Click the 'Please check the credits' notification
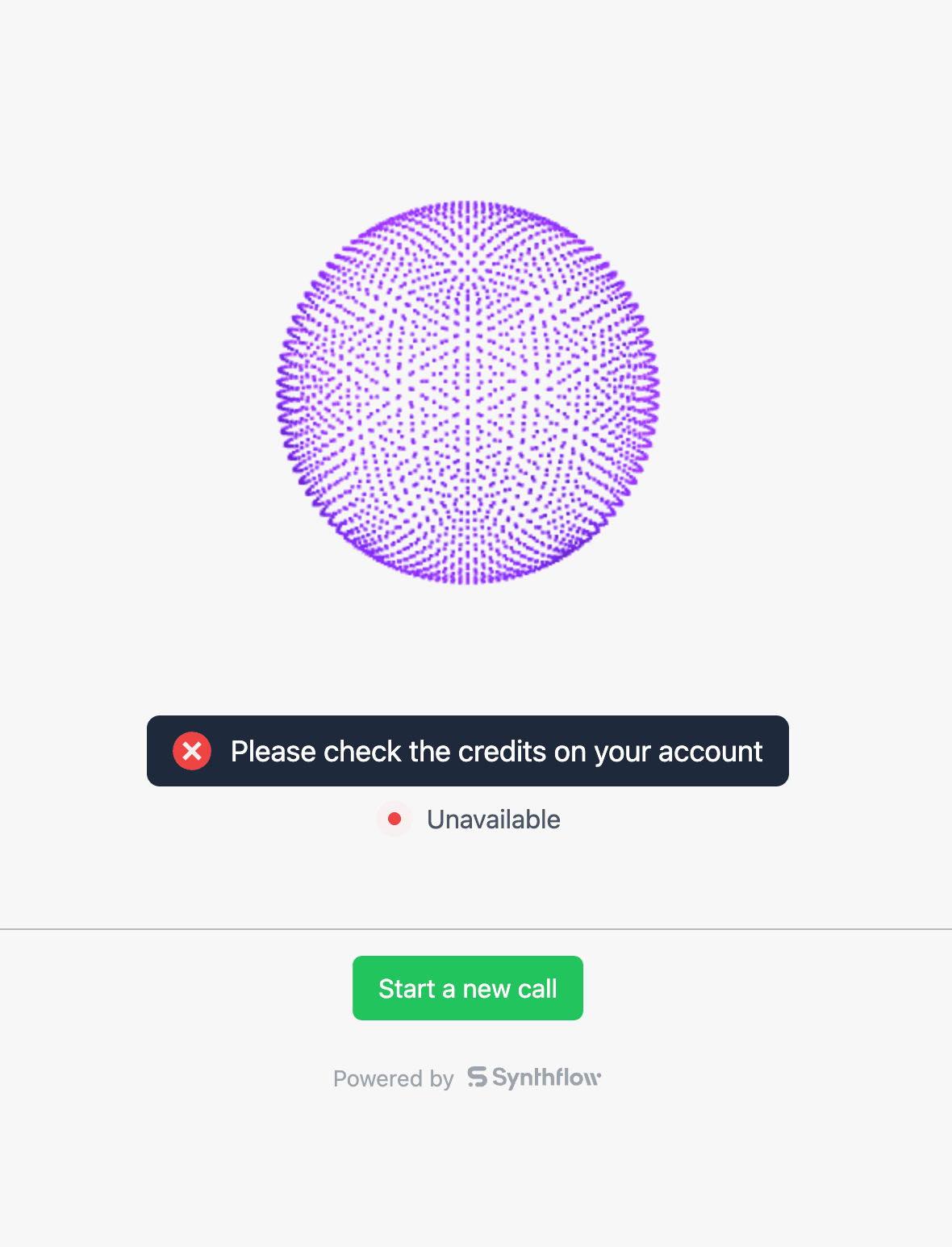 pos(496,751)
